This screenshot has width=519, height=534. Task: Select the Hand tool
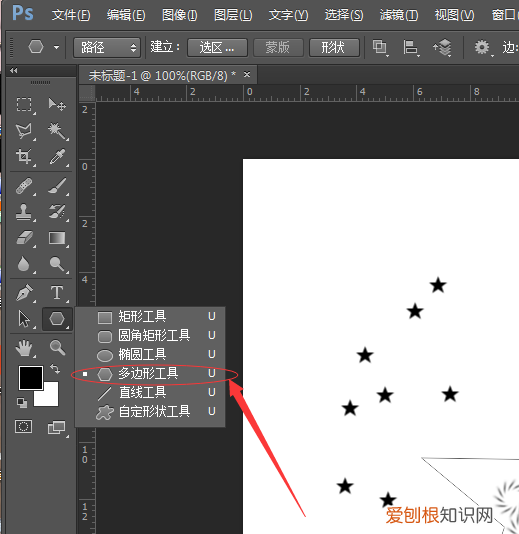click(x=24, y=348)
